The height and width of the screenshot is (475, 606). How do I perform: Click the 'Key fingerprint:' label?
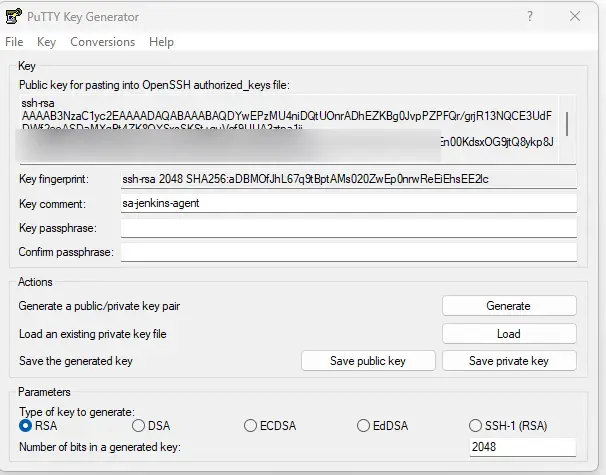(54, 179)
